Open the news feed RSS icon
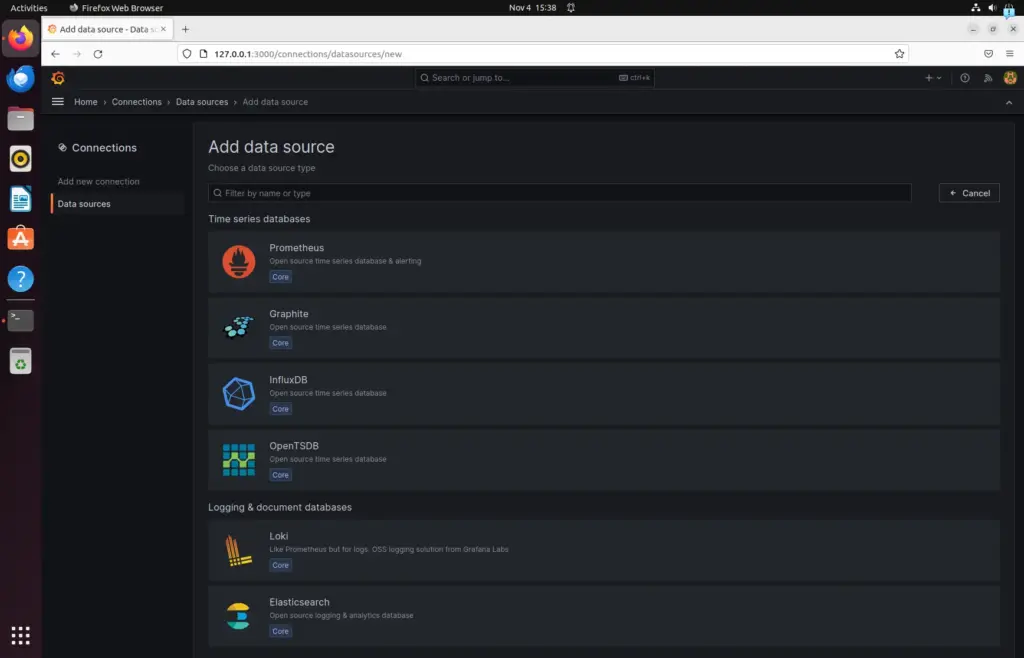This screenshot has width=1024, height=658. (x=987, y=78)
